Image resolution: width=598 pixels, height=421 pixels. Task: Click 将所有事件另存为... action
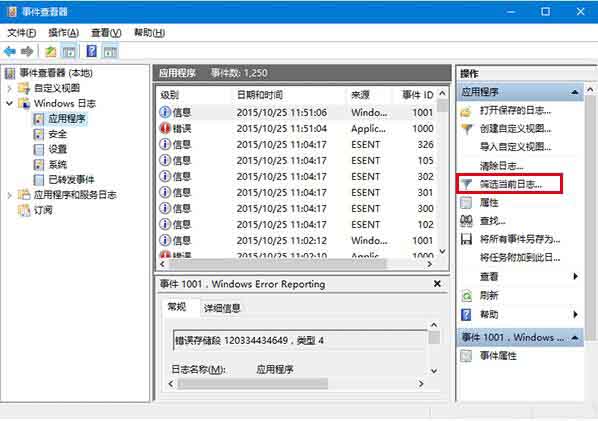(x=519, y=239)
